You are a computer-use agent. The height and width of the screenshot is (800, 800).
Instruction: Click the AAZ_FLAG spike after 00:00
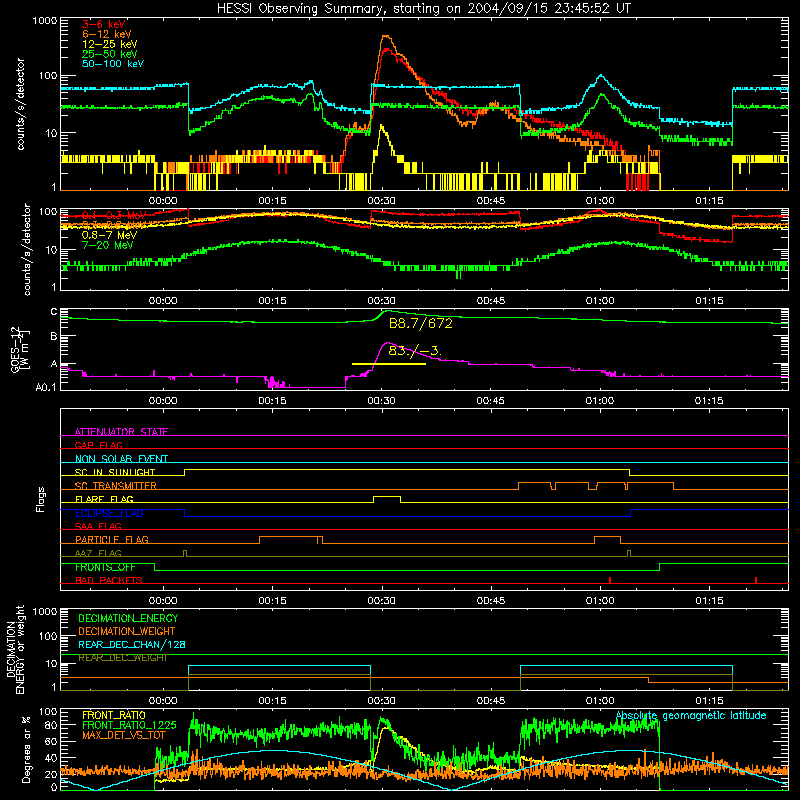click(185, 553)
